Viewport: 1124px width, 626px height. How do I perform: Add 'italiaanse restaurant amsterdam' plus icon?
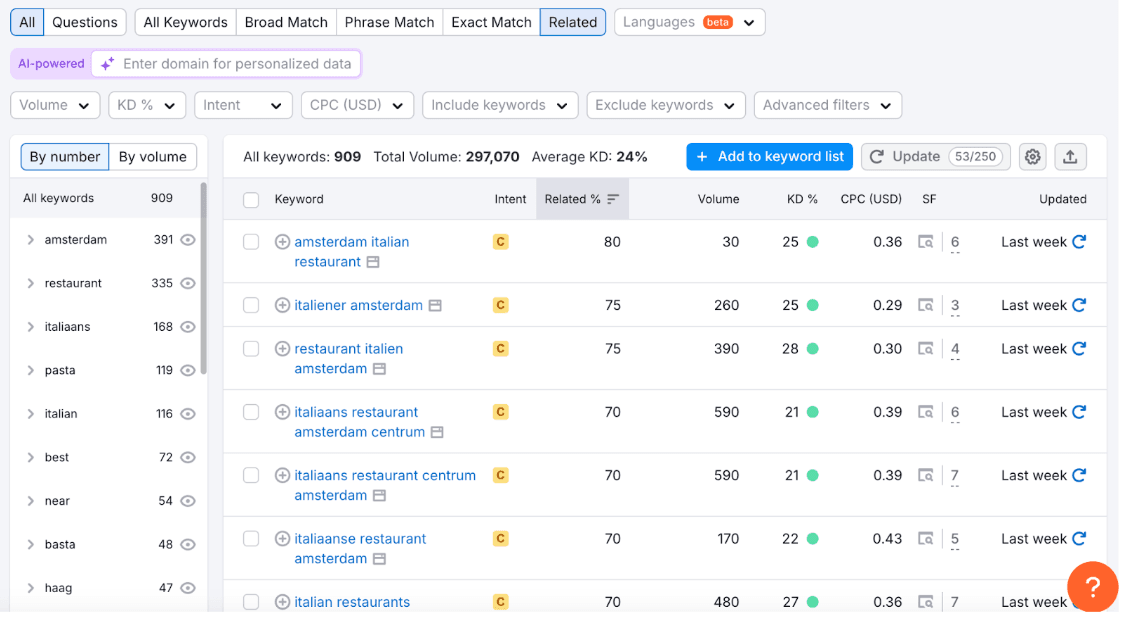point(282,539)
